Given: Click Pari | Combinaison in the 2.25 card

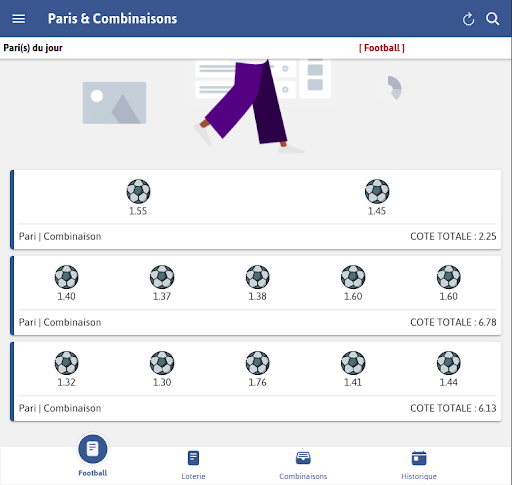Looking at the screenshot, I should tap(60, 236).
